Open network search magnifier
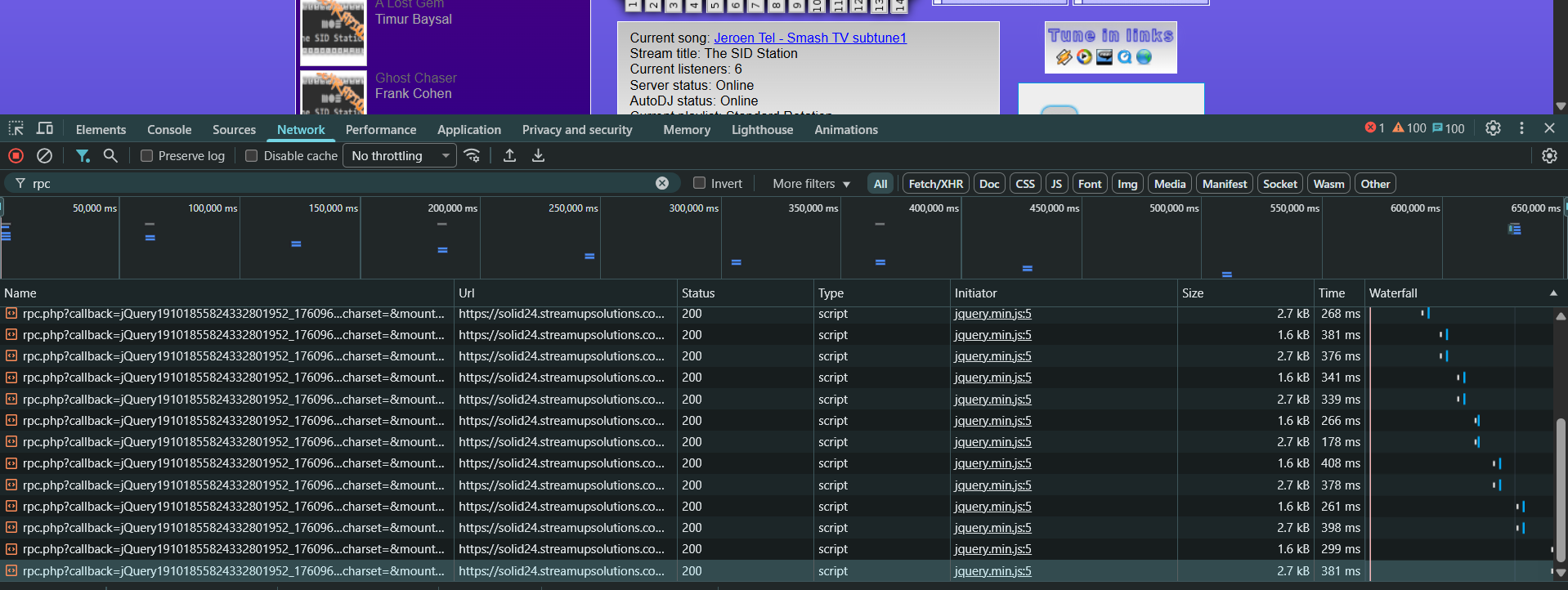Image resolution: width=1568 pixels, height=590 pixels. coord(110,155)
